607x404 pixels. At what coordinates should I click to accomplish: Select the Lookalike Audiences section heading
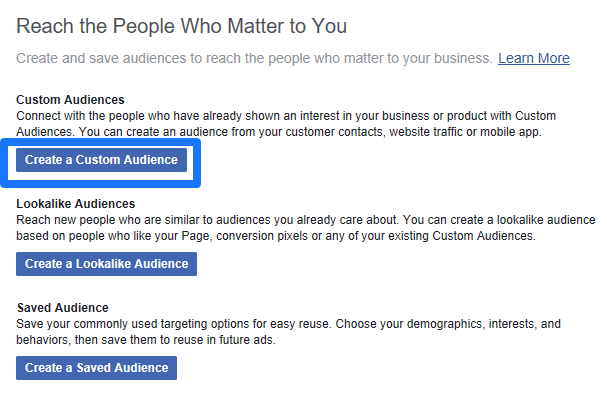coord(76,204)
